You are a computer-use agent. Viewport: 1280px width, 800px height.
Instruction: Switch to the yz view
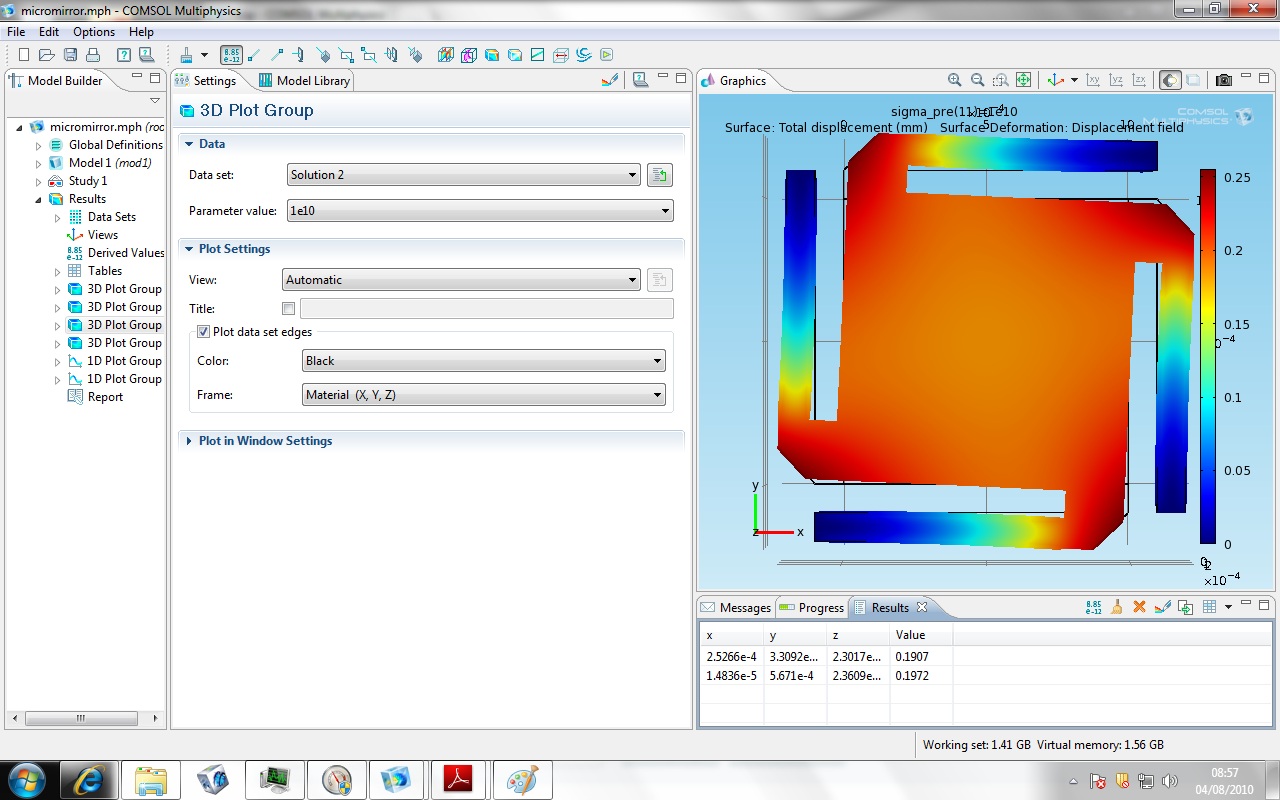point(1116,80)
